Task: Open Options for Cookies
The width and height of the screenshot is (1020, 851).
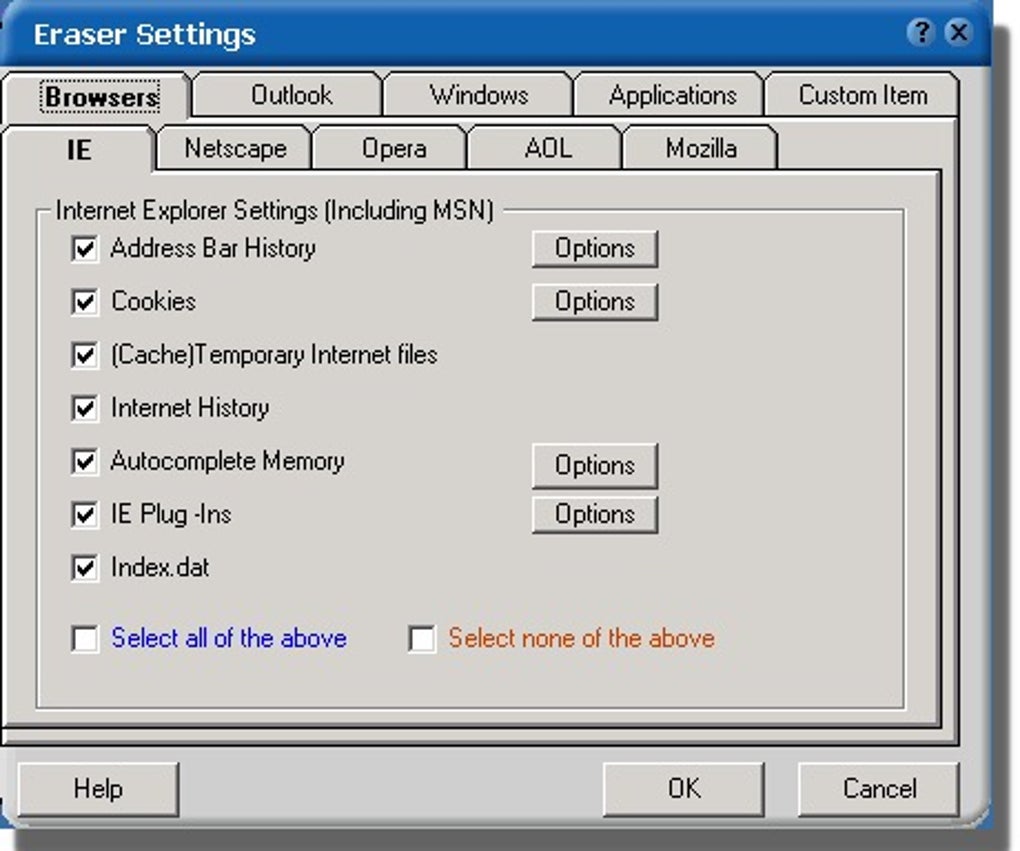Action: point(595,302)
